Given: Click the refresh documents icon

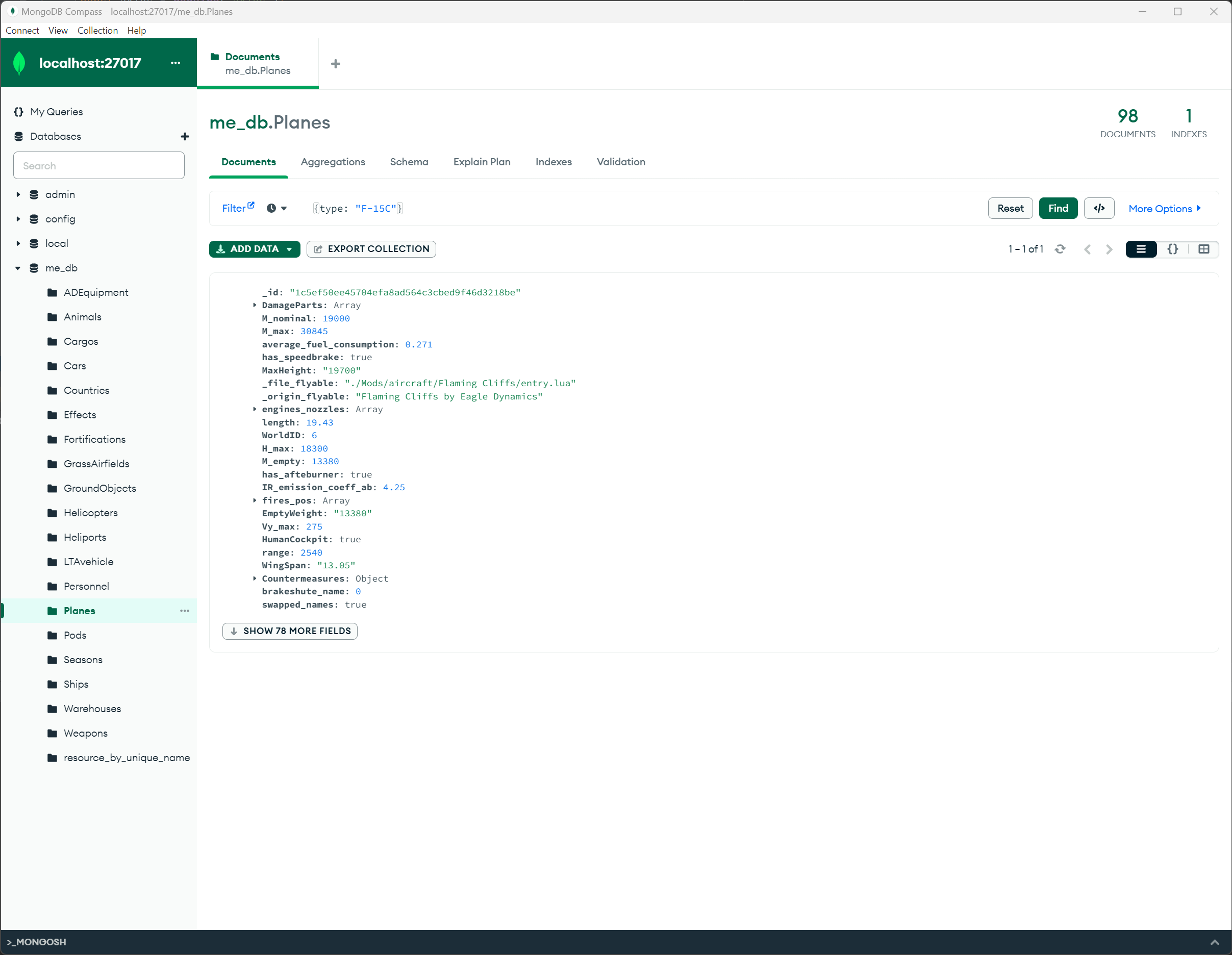Looking at the screenshot, I should pyautogui.click(x=1060, y=249).
